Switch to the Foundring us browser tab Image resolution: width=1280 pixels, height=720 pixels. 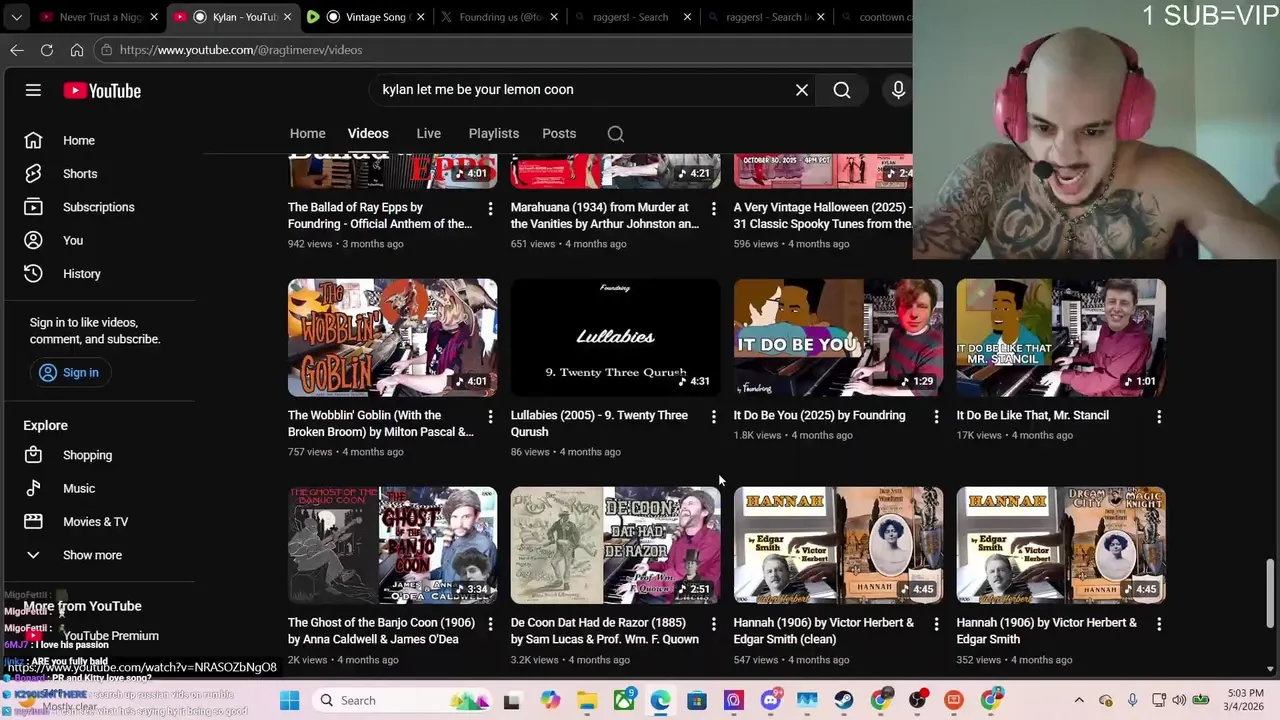point(499,17)
